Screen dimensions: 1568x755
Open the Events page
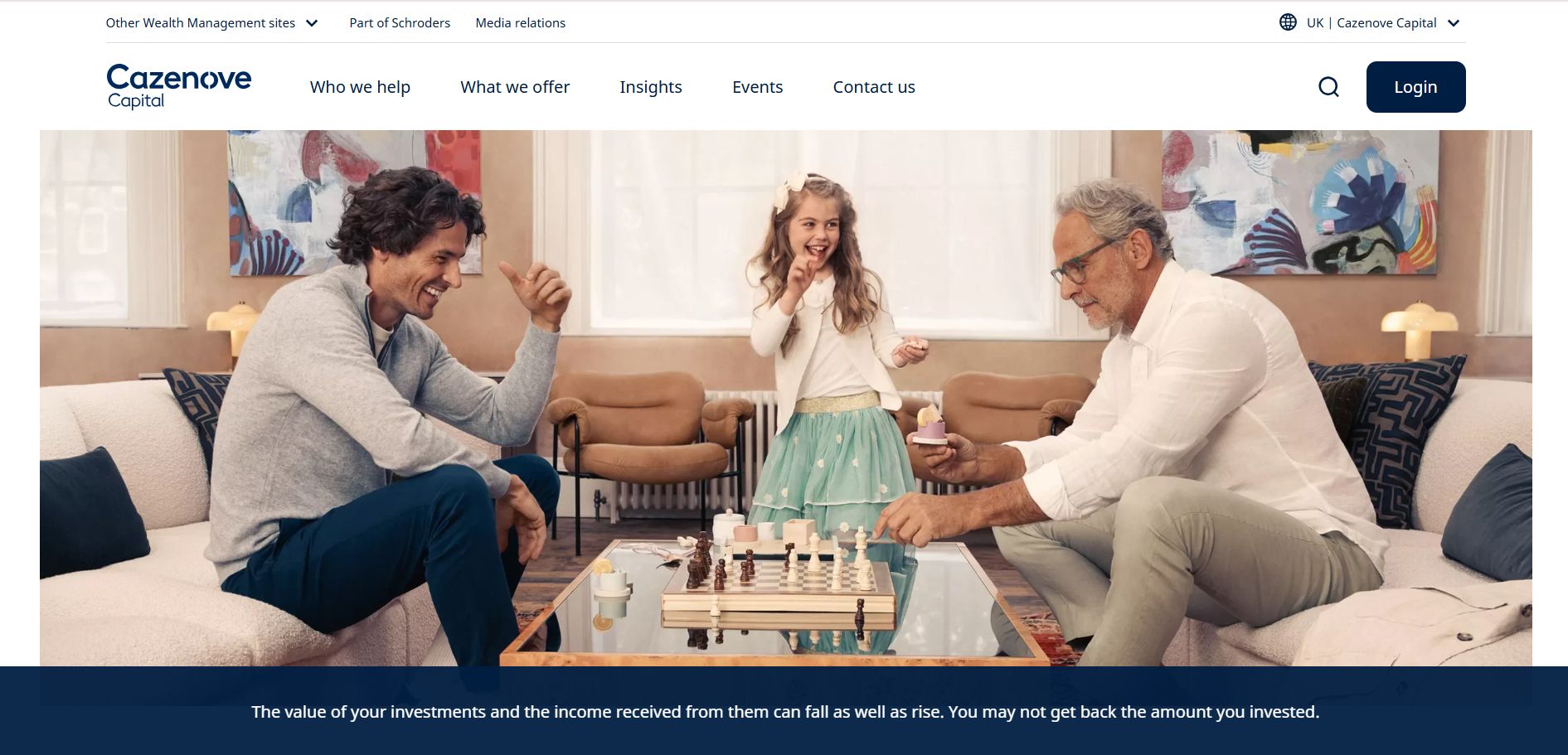[757, 87]
